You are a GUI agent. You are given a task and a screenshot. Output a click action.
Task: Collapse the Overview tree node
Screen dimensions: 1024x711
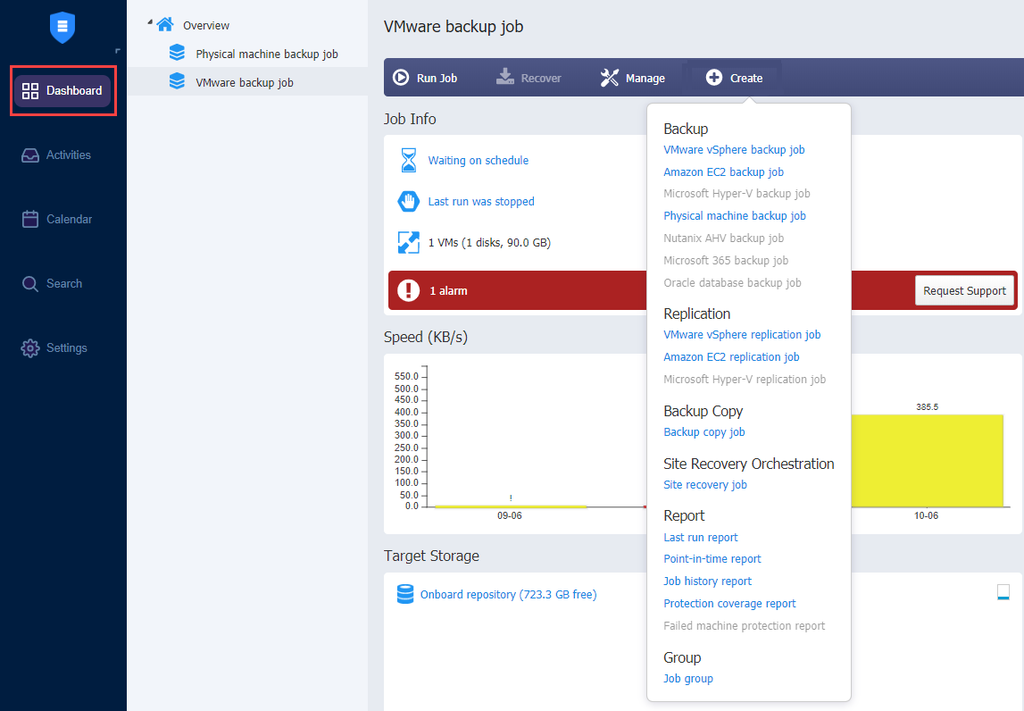point(150,23)
